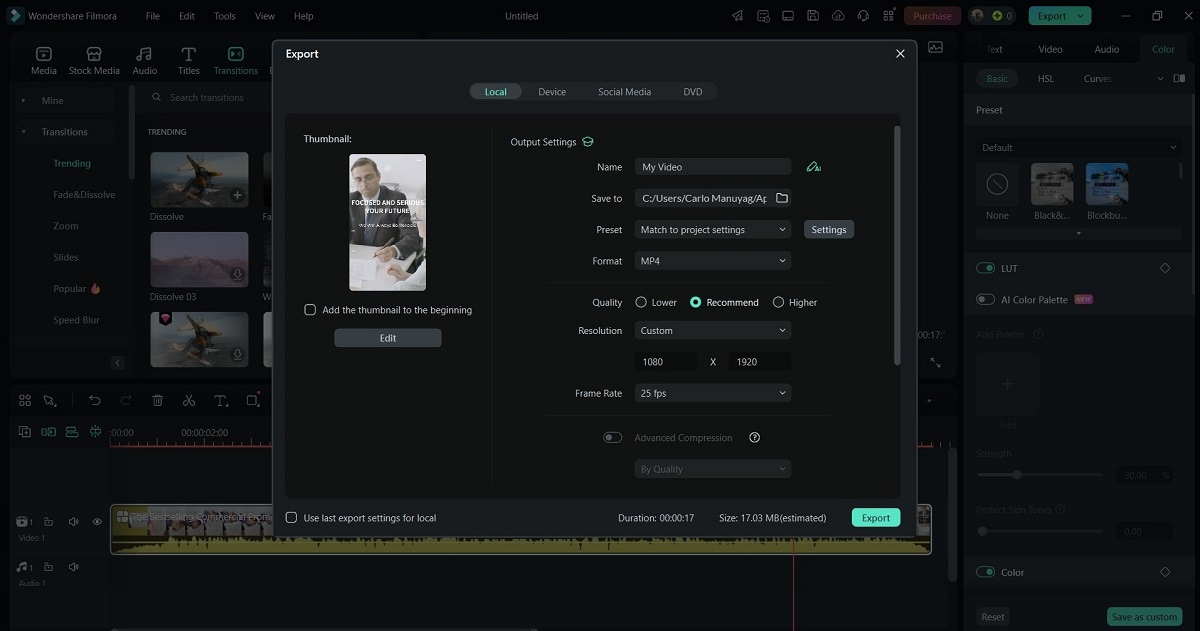
Task: Switch to the DVD export tab
Action: coord(693,92)
